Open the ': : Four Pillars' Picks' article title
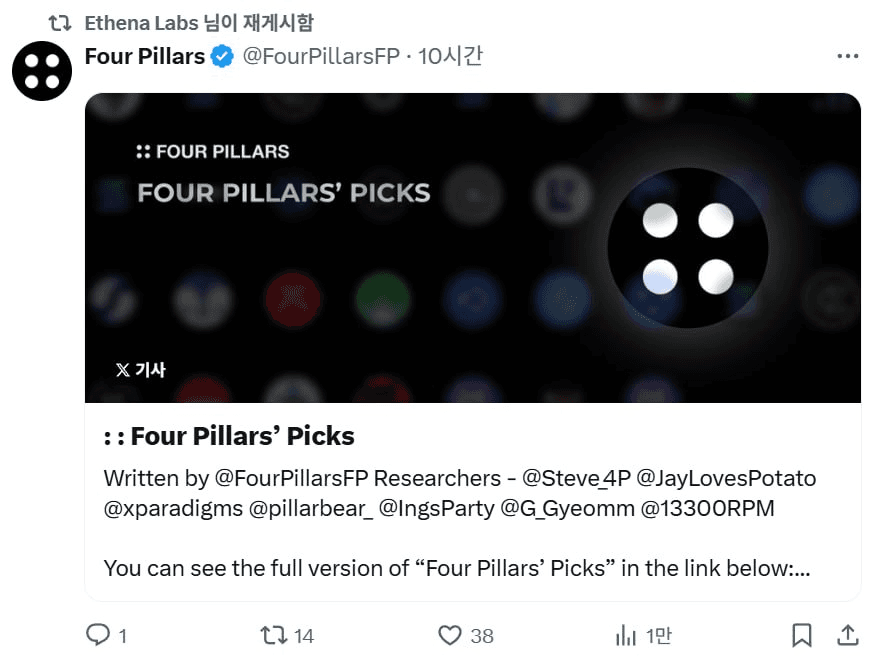This screenshot has height=658, width=874. click(x=229, y=436)
